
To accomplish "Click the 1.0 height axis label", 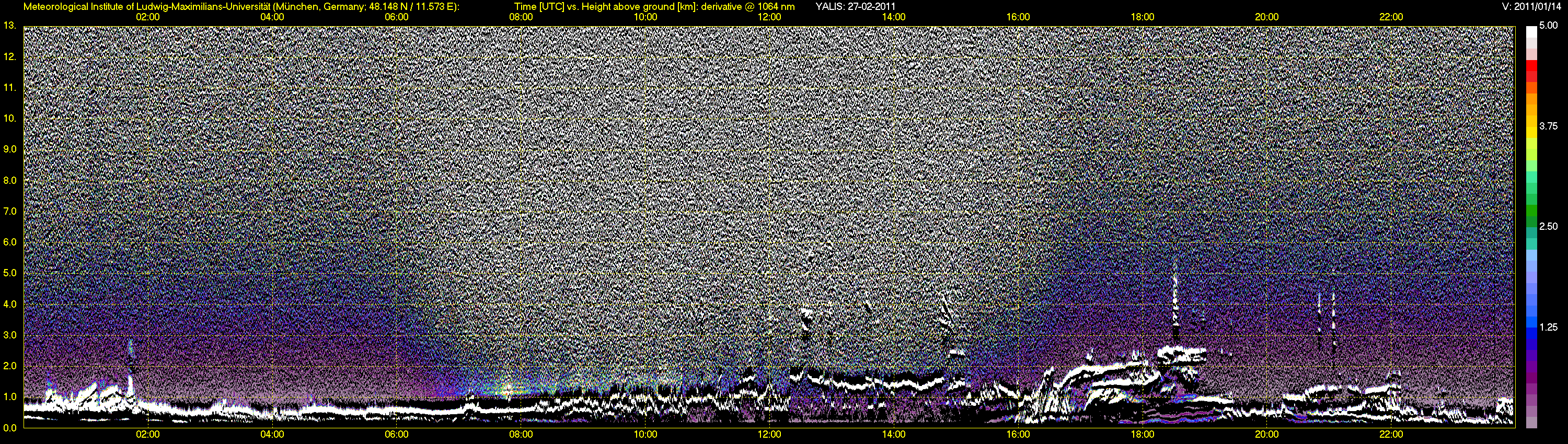I will 9,396.
